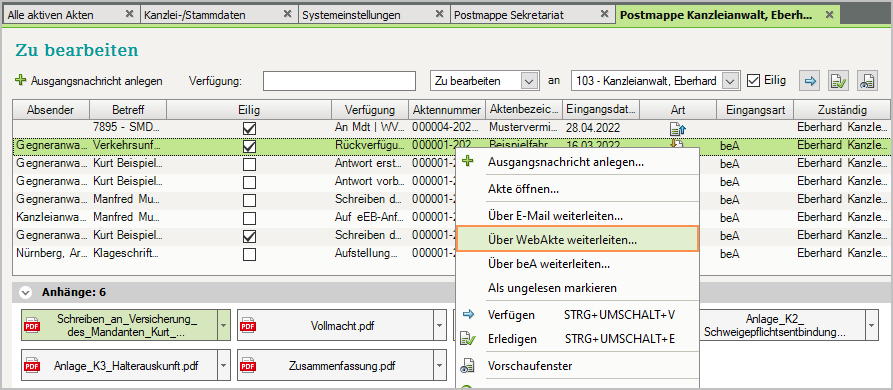Check Eilig for Gegneranwalt Manfred Mu... row
Viewport: 893px width, 390px height.
point(249,200)
